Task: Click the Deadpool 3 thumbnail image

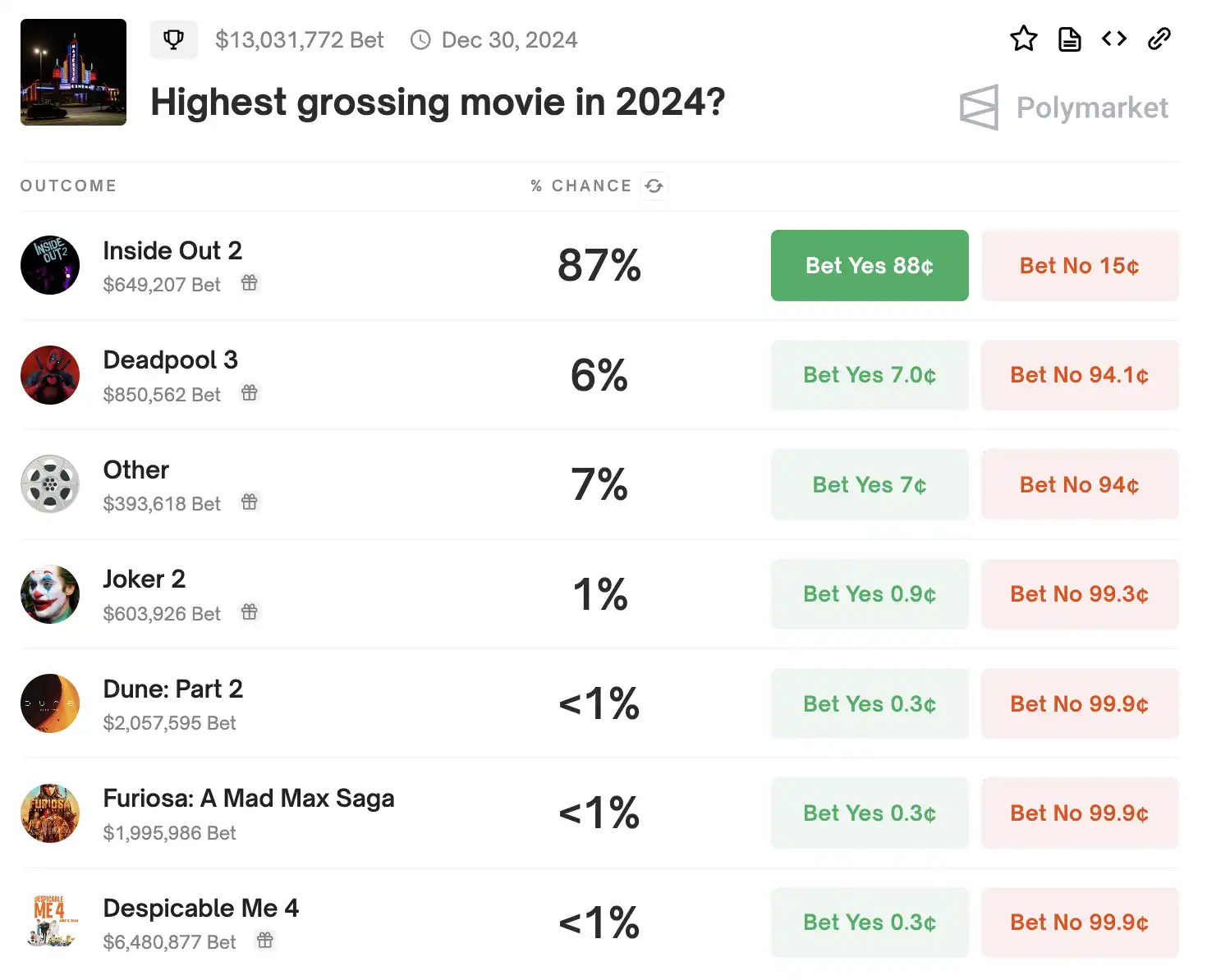Action: click(50, 375)
